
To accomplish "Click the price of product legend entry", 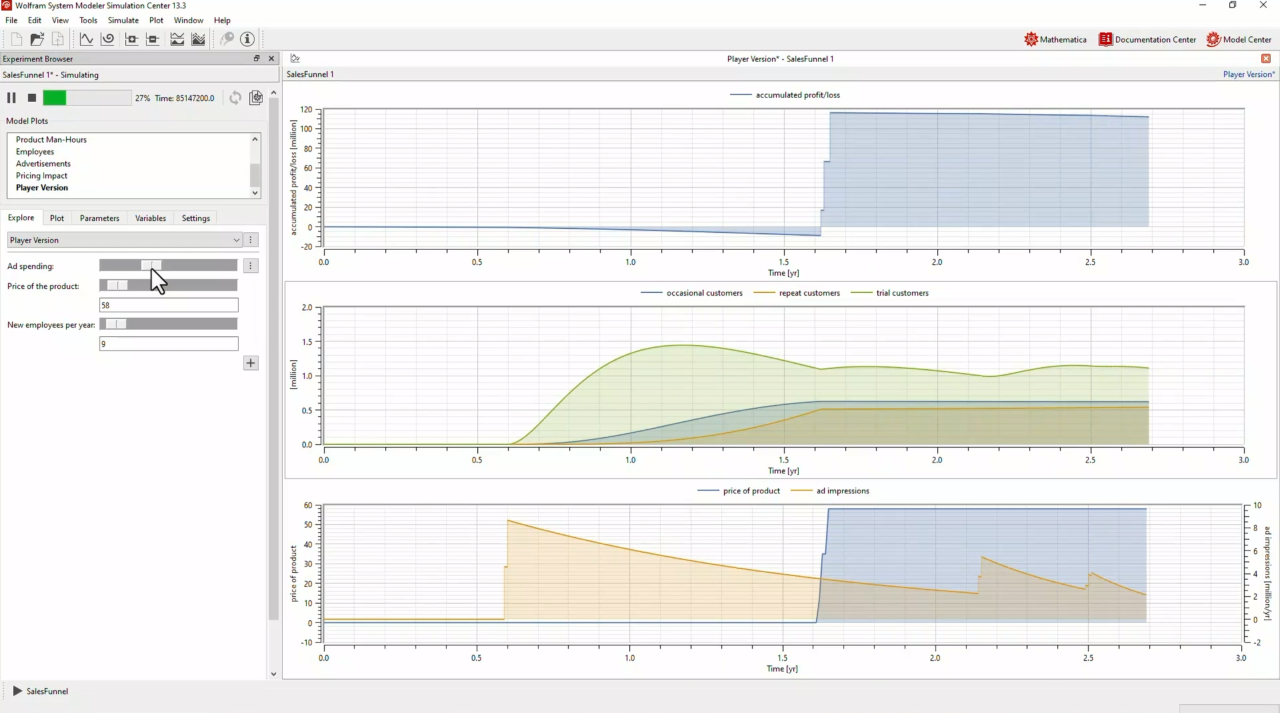I will point(738,491).
